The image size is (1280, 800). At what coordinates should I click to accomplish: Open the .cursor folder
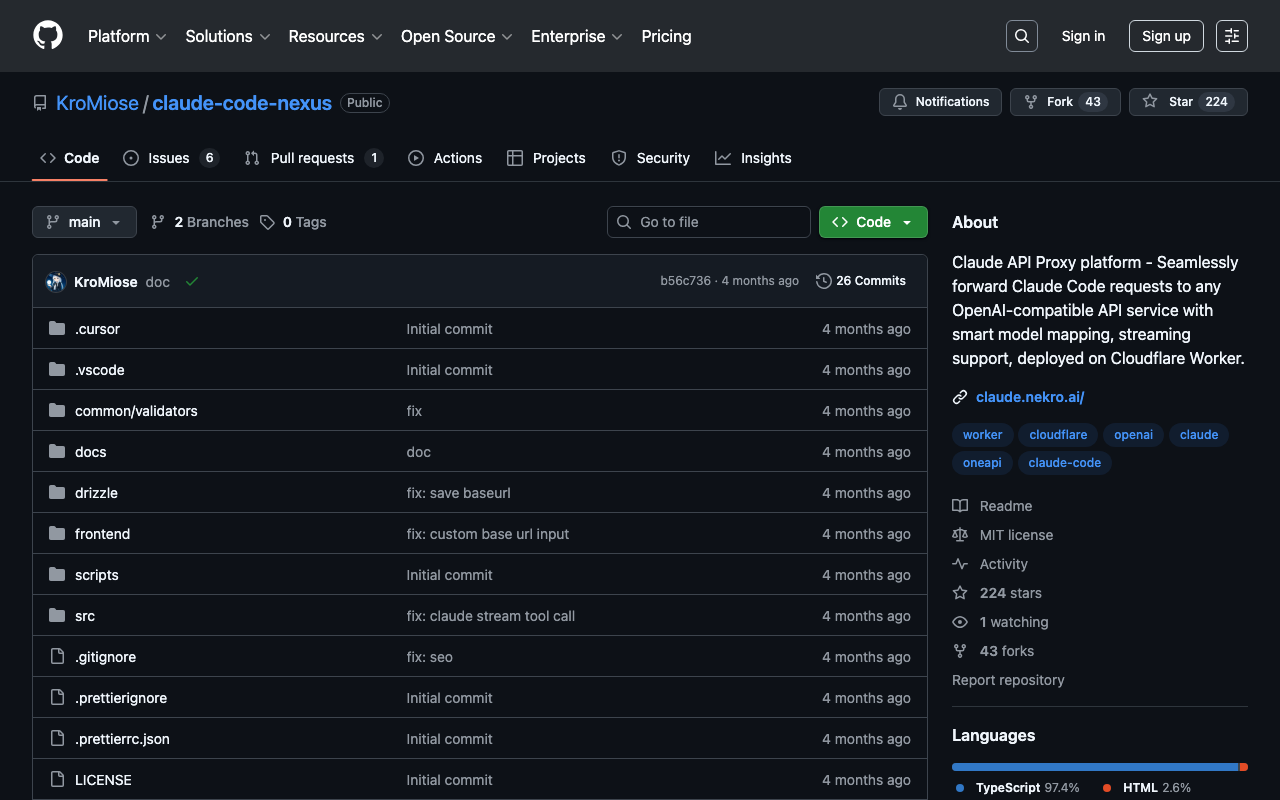click(x=97, y=329)
